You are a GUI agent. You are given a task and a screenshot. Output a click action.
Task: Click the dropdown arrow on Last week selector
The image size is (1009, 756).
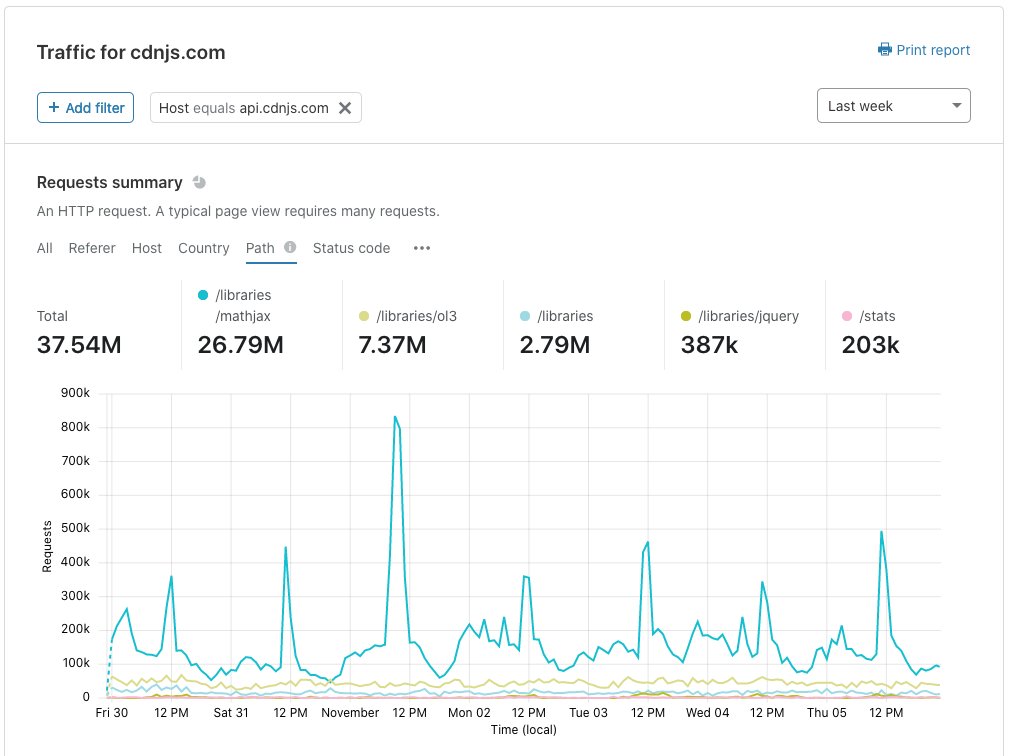tap(957, 106)
